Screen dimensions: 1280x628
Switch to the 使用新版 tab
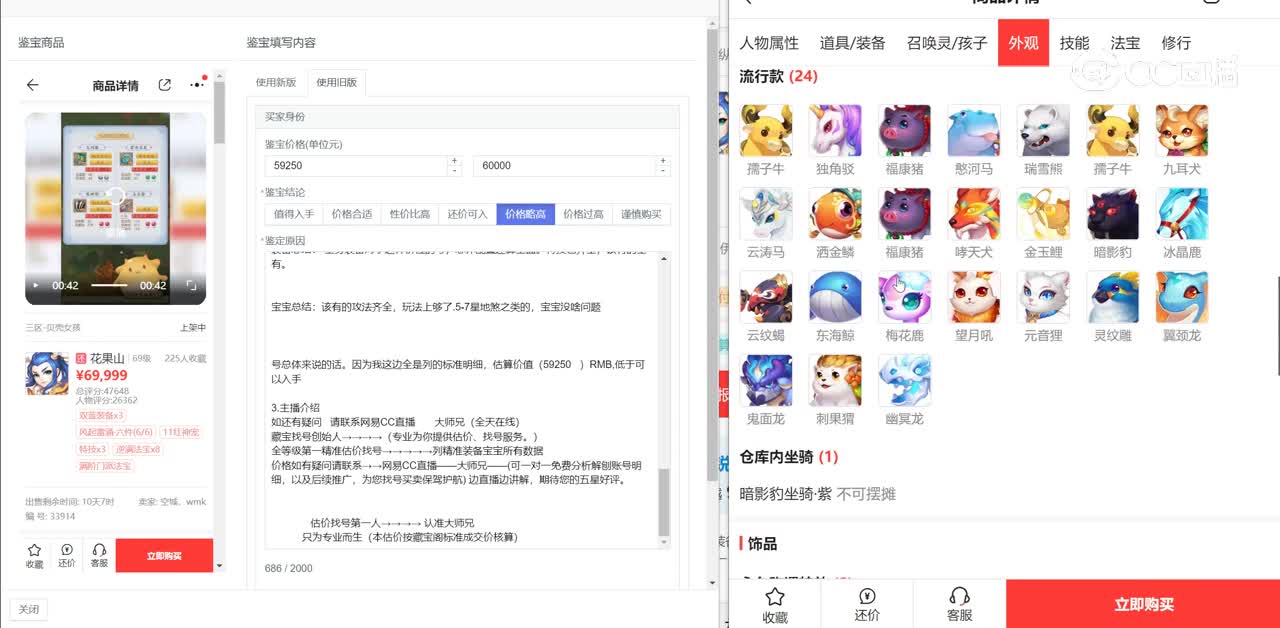point(276,82)
